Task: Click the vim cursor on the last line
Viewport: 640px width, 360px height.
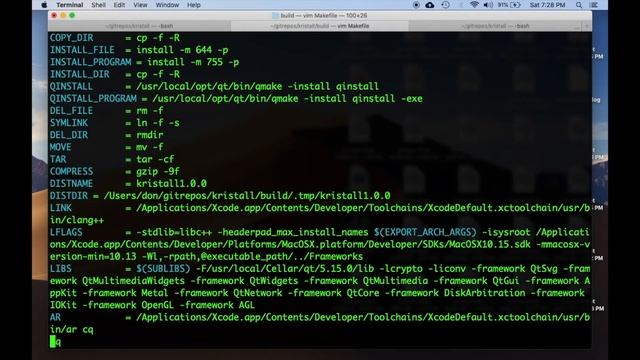Action: [x=53, y=342]
